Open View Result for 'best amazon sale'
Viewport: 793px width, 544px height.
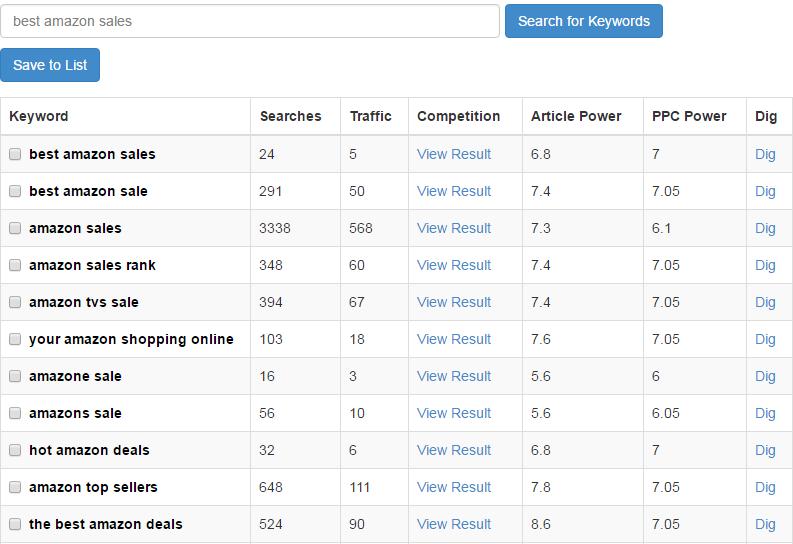pyautogui.click(x=454, y=191)
